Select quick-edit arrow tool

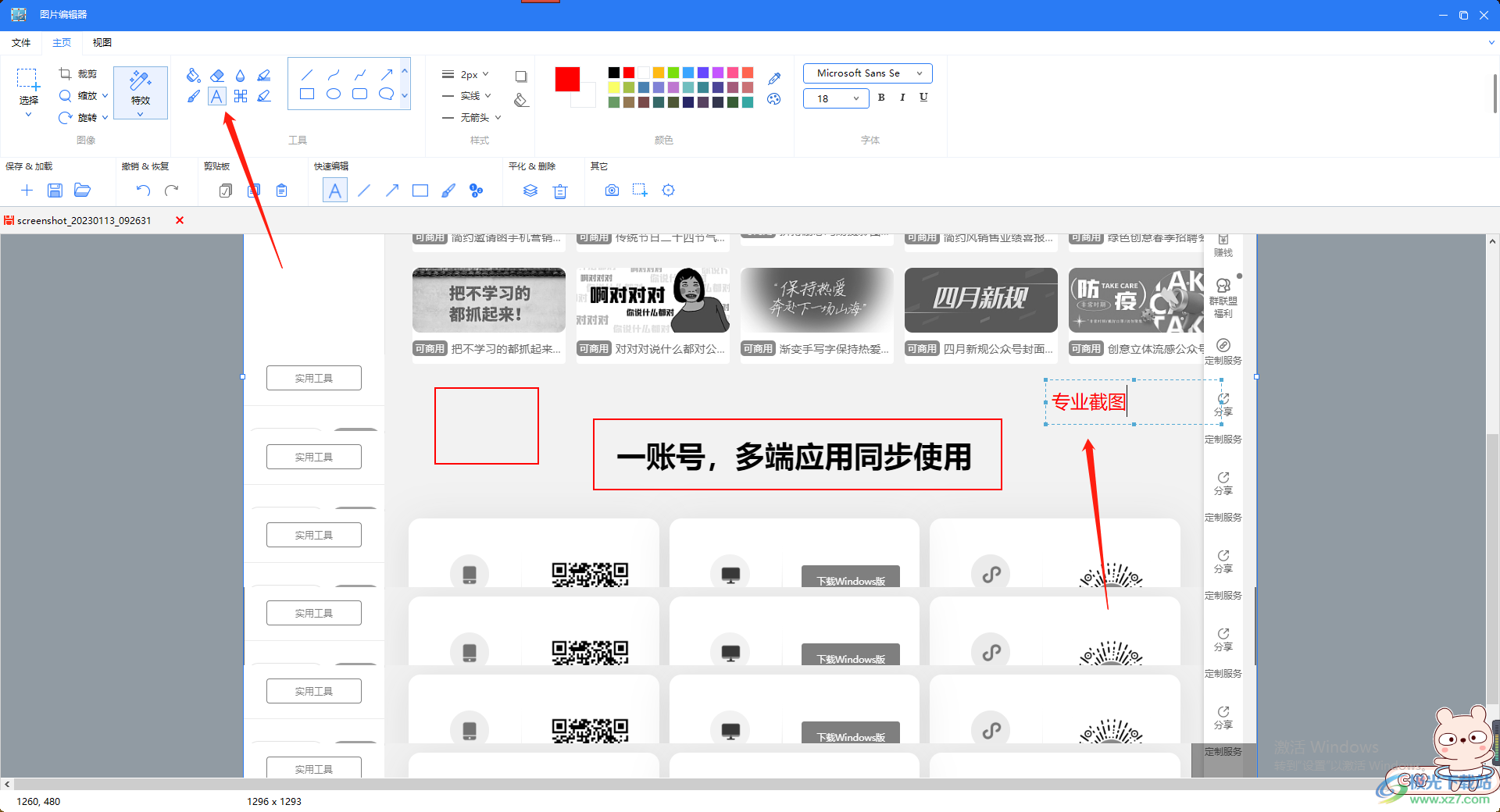click(392, 191)
